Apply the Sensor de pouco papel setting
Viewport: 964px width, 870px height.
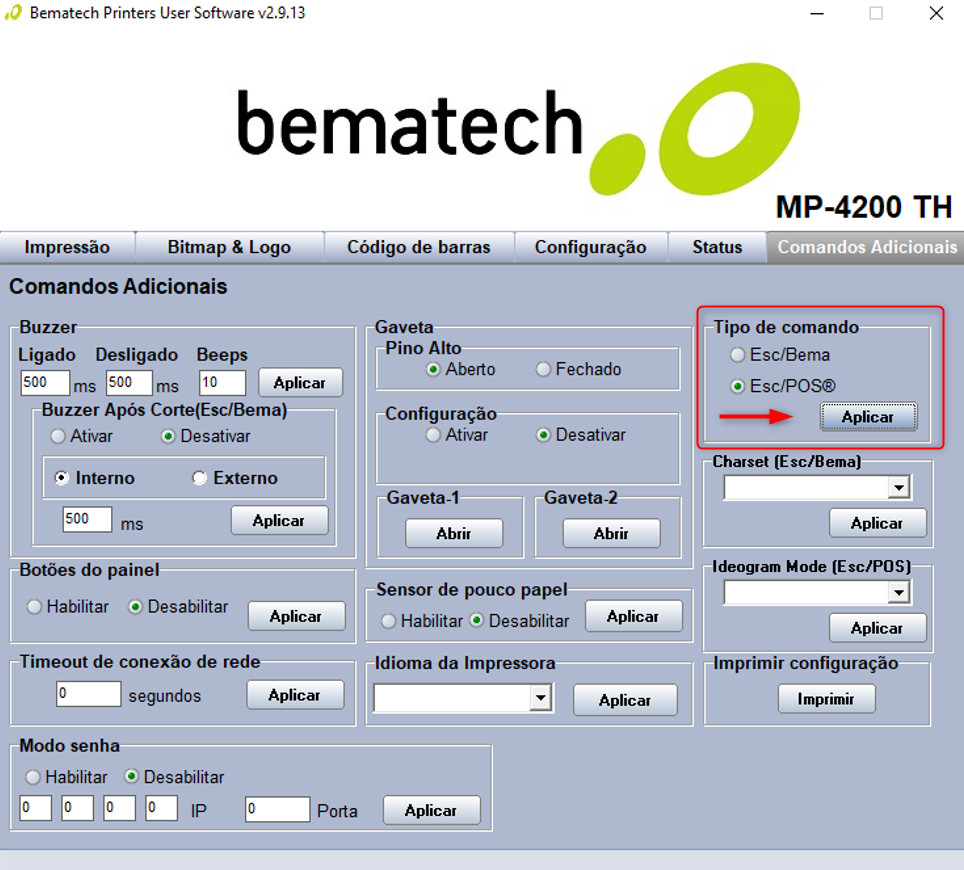(x=633, y=616)
